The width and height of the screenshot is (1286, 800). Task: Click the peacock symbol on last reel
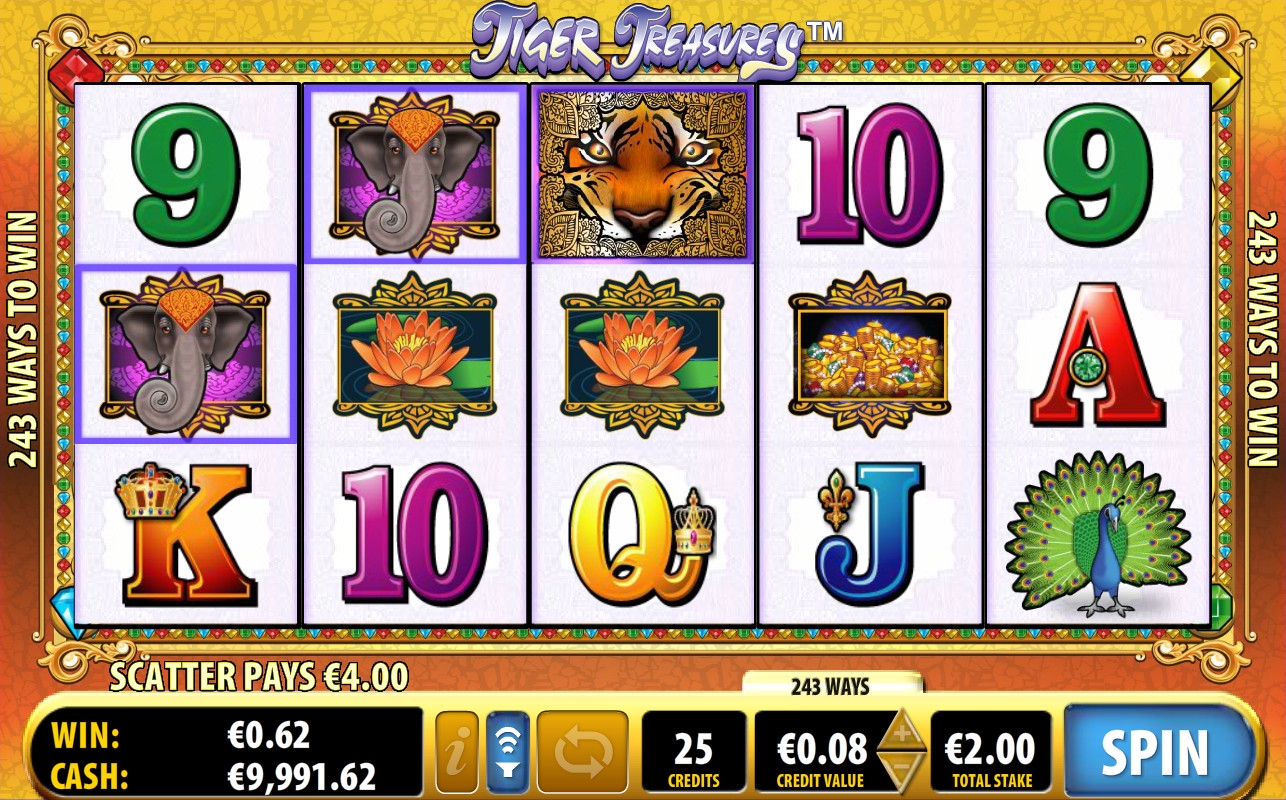[1098, 535]
